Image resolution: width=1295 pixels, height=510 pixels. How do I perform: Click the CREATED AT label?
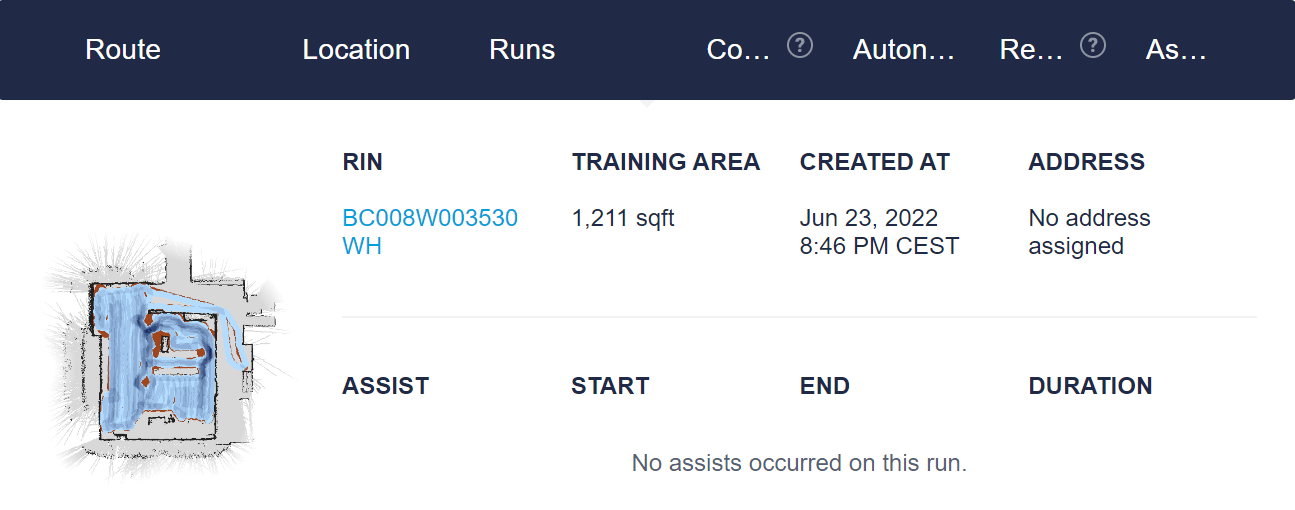click(875, 162)
